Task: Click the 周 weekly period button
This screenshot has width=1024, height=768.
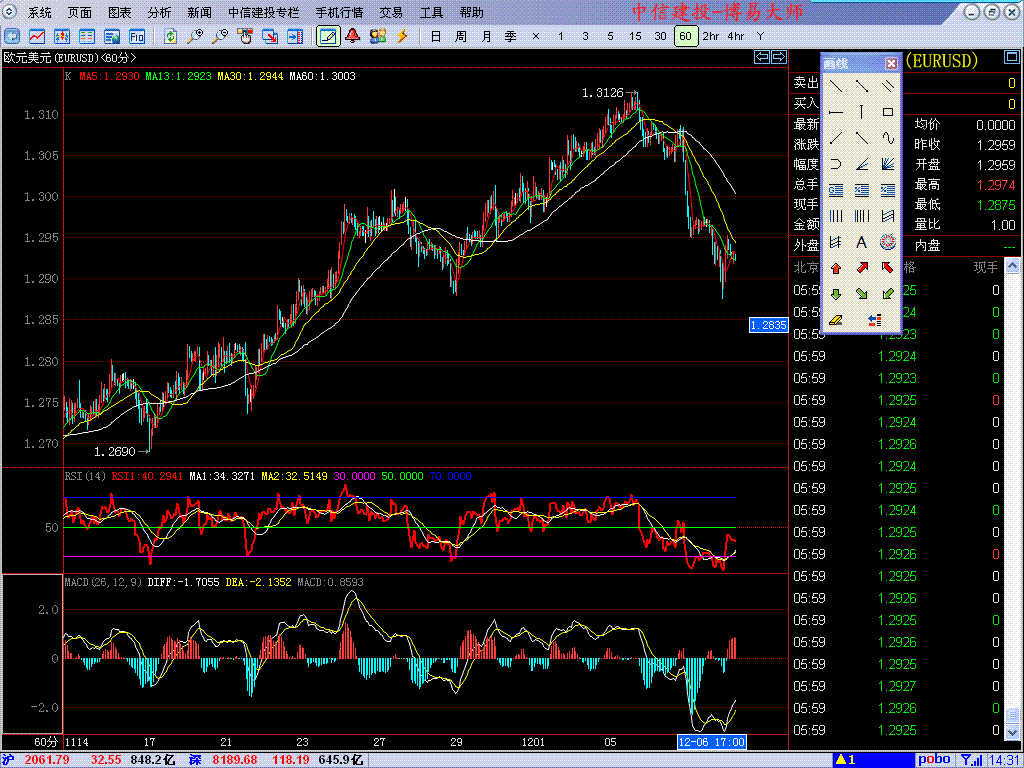Action: [x=460, y=36]
